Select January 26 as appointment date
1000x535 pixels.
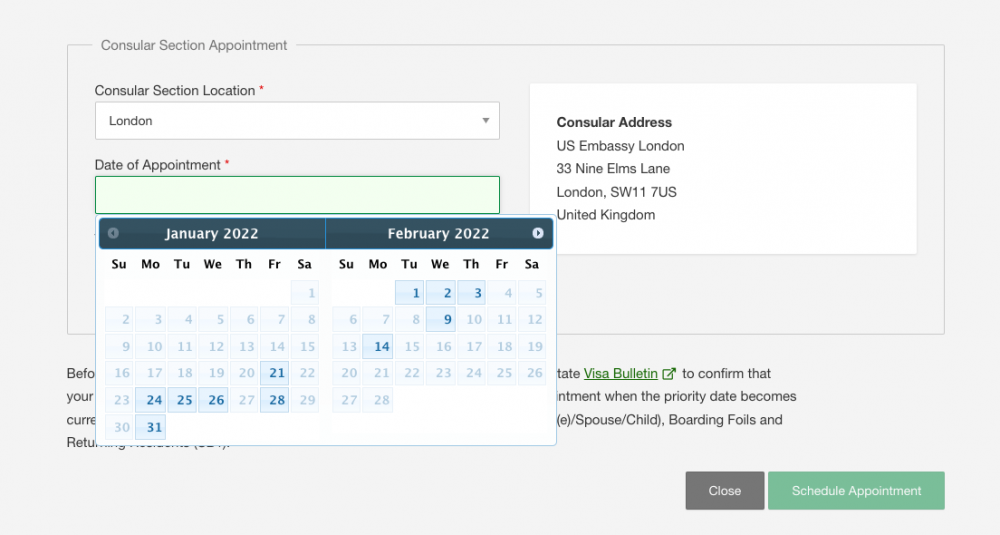[x=214, y=400]
